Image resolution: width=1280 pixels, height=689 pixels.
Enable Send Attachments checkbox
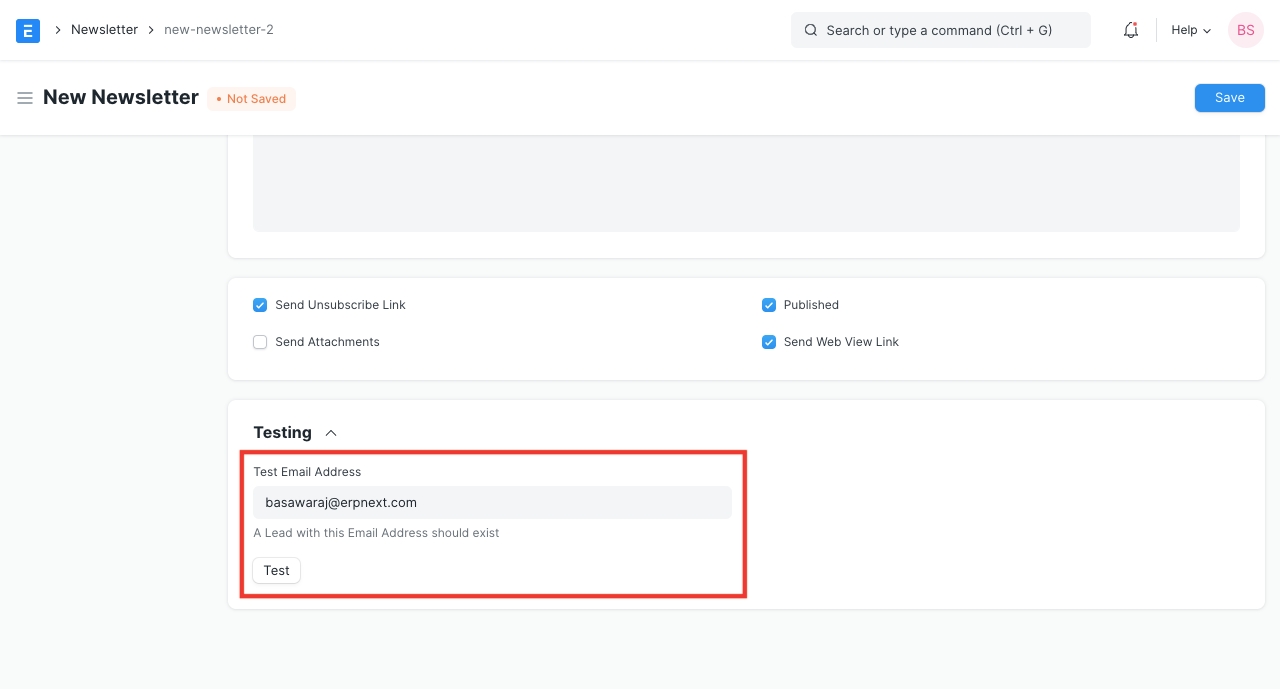pos(260,342)
